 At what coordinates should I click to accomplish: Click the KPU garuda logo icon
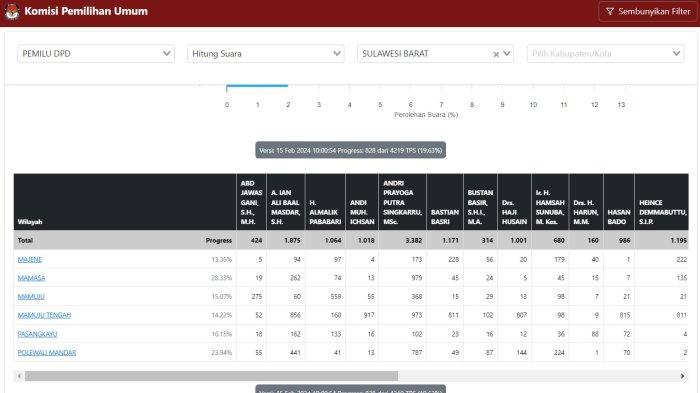point(12,12)
